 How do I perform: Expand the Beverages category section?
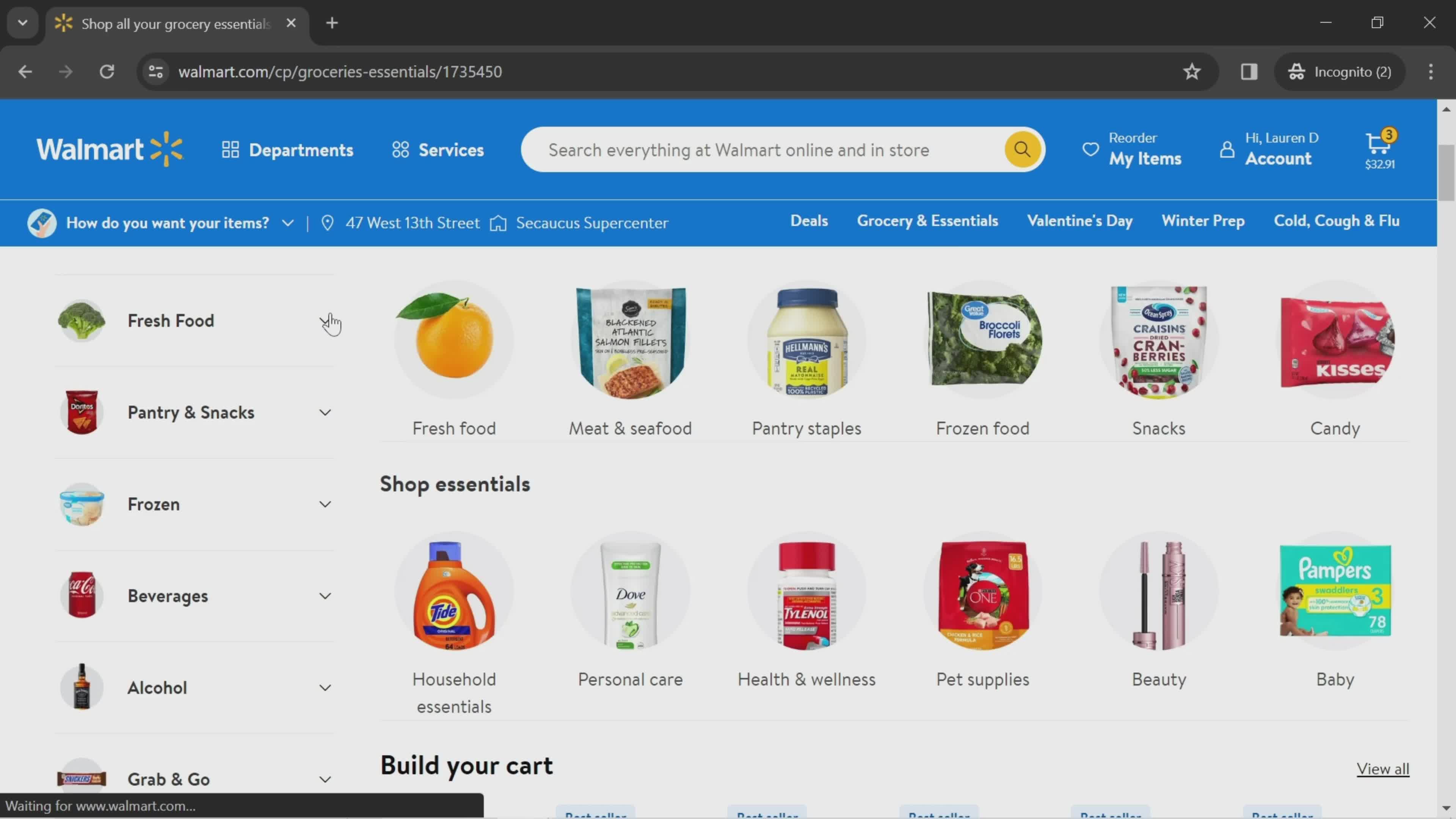click(324, 595)
